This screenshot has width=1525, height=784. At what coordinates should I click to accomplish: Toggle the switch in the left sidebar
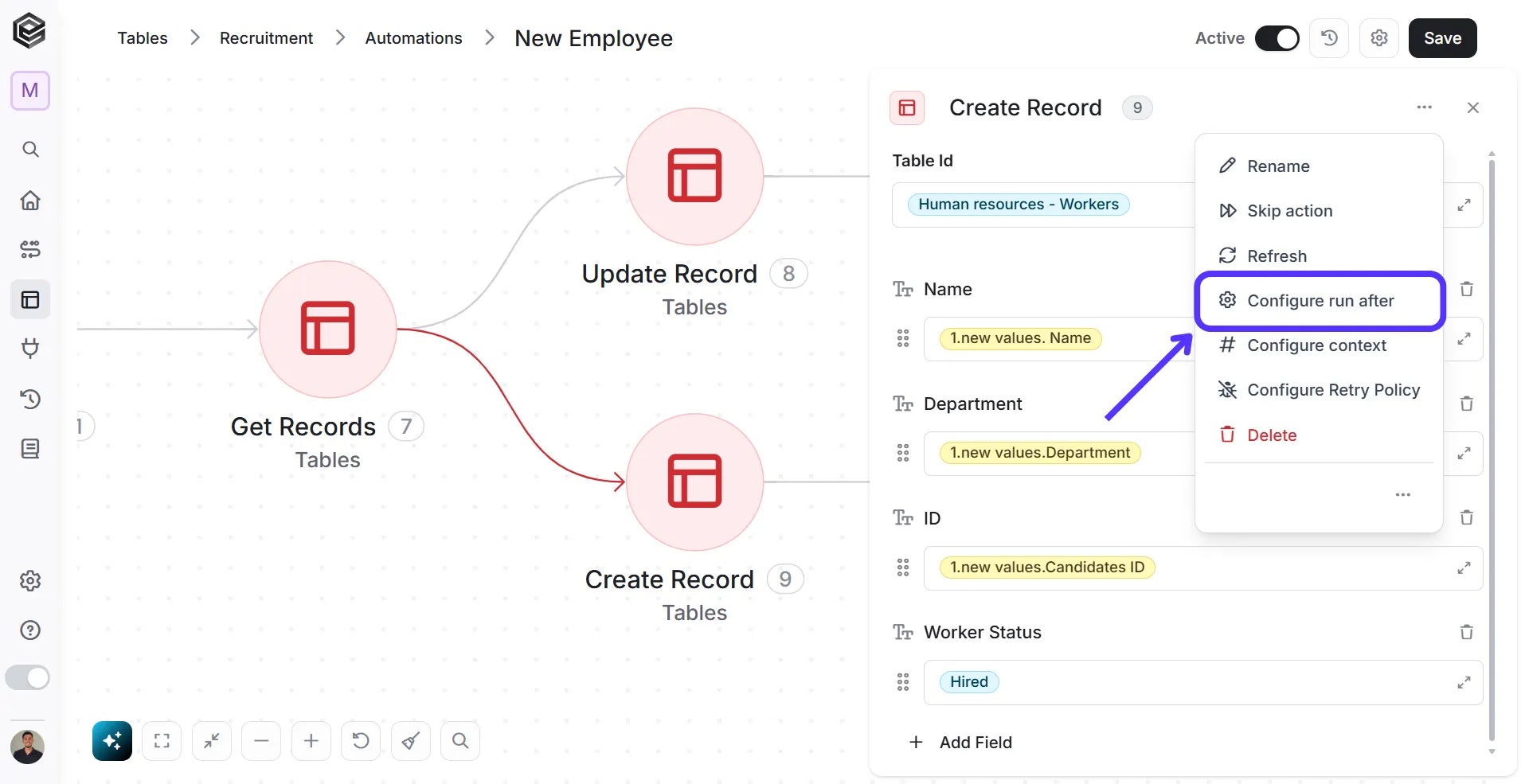(x=28, y=677)
